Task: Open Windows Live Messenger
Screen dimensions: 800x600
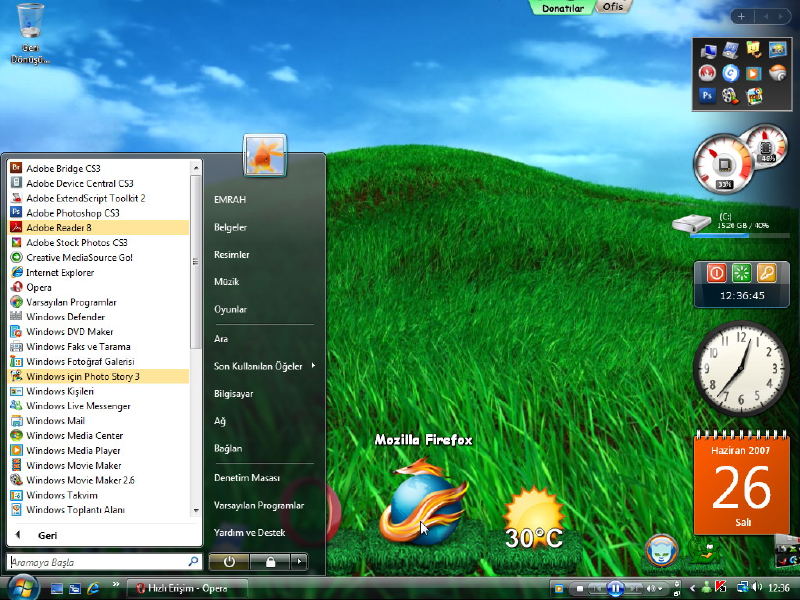Action: coord(98,406)
